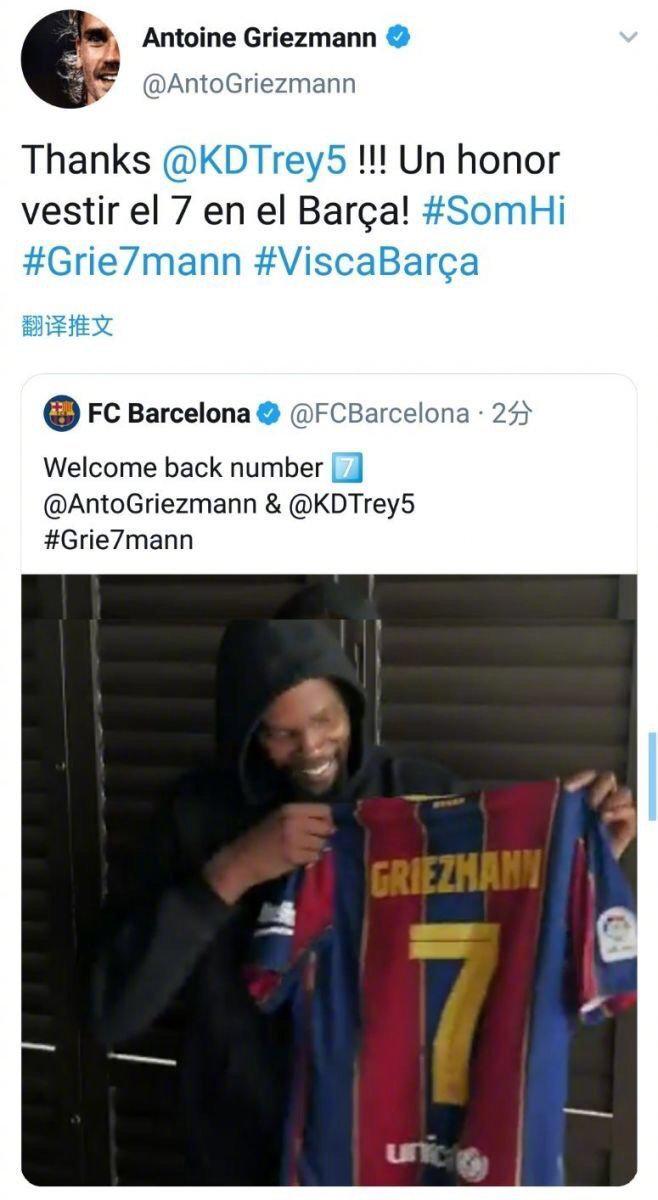
Task: Open @AntoGriezmann mention in quoted tweet
Action: point(148,505)
